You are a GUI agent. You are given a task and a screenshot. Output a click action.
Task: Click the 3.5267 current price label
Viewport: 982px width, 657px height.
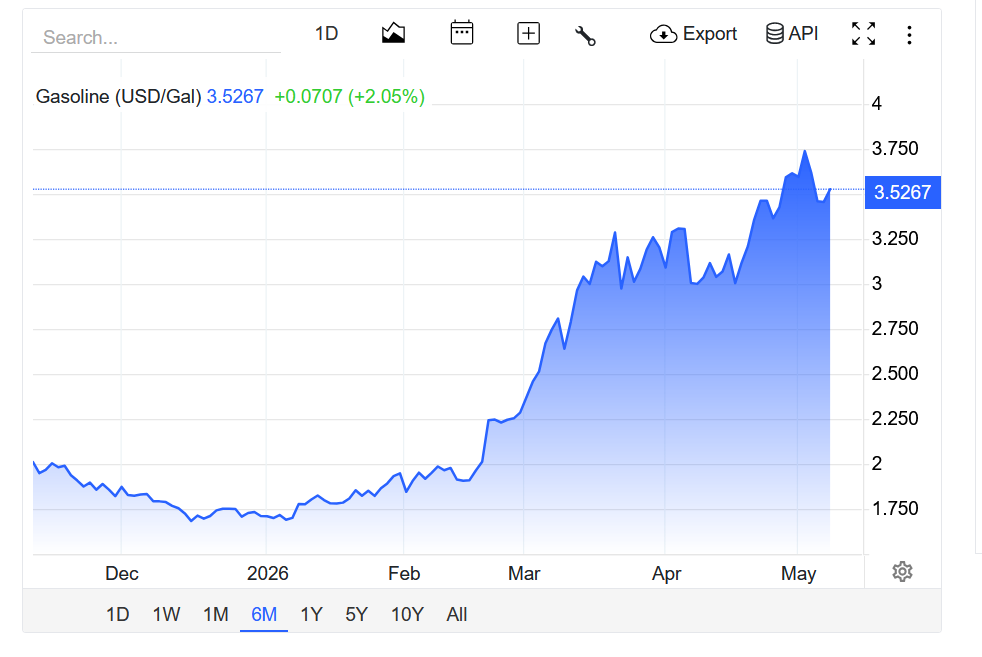click(x=902, y=192)
